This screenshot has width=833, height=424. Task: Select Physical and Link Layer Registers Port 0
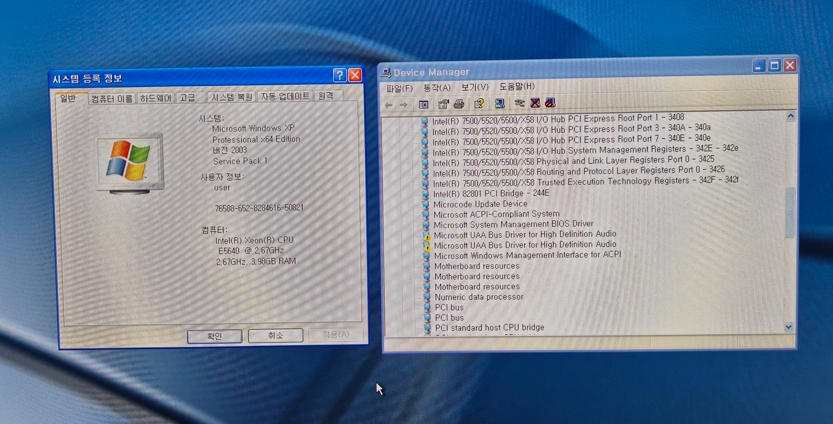[x=573, y=161]
